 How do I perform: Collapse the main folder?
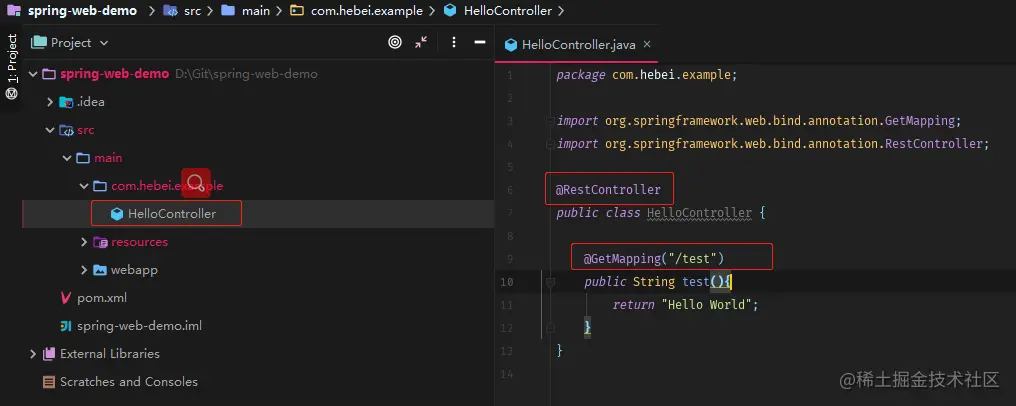(x=67, y=158)
